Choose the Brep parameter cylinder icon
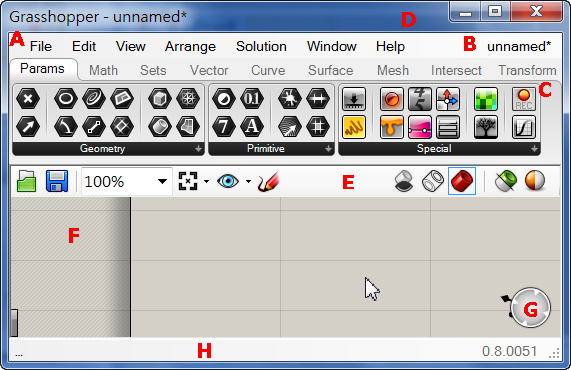 coord(160,127)
